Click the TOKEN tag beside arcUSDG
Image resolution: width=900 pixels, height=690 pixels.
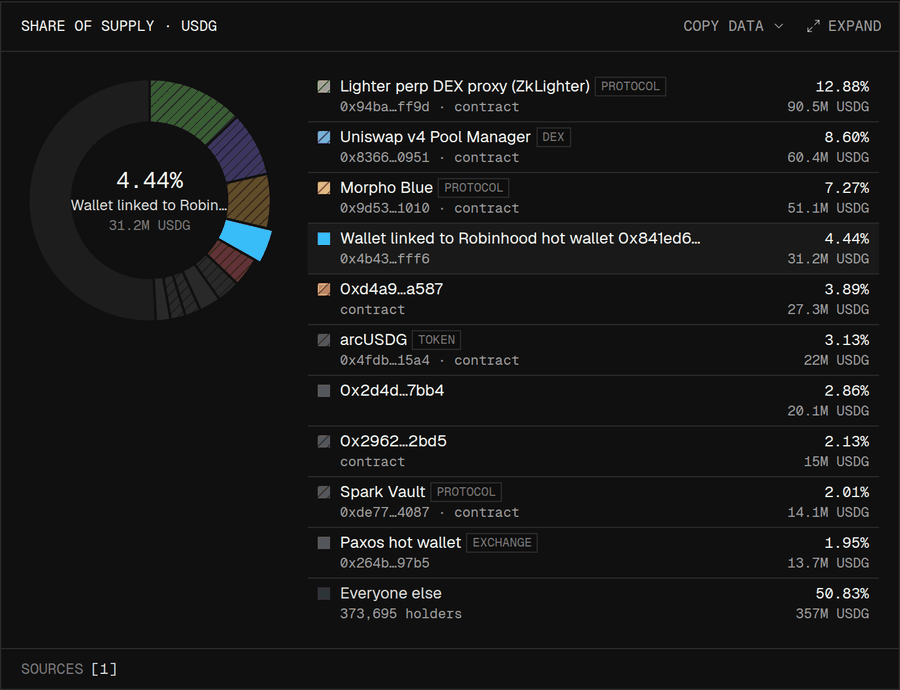click(436, 340)
